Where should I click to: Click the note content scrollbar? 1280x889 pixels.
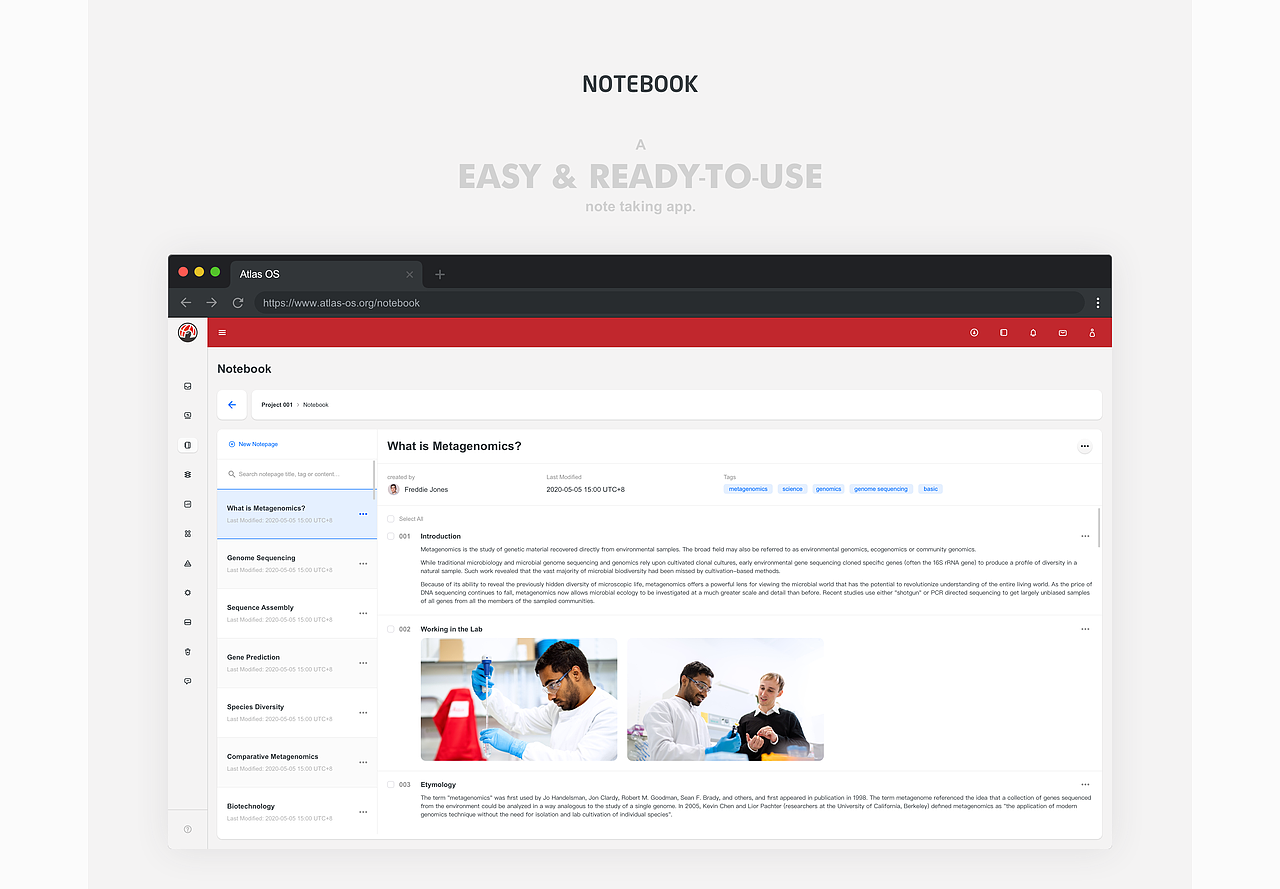point(1099,527)
